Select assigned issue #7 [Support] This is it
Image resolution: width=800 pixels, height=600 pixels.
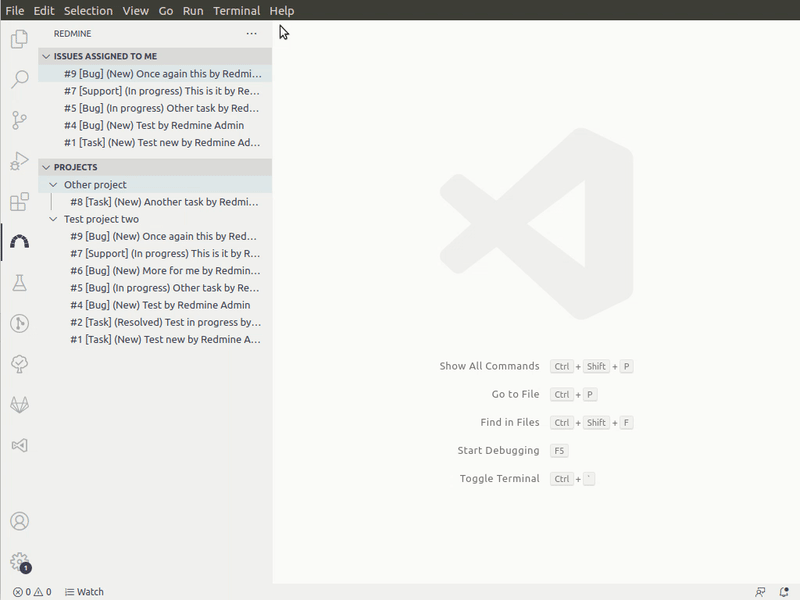click(x=155, y=91)
